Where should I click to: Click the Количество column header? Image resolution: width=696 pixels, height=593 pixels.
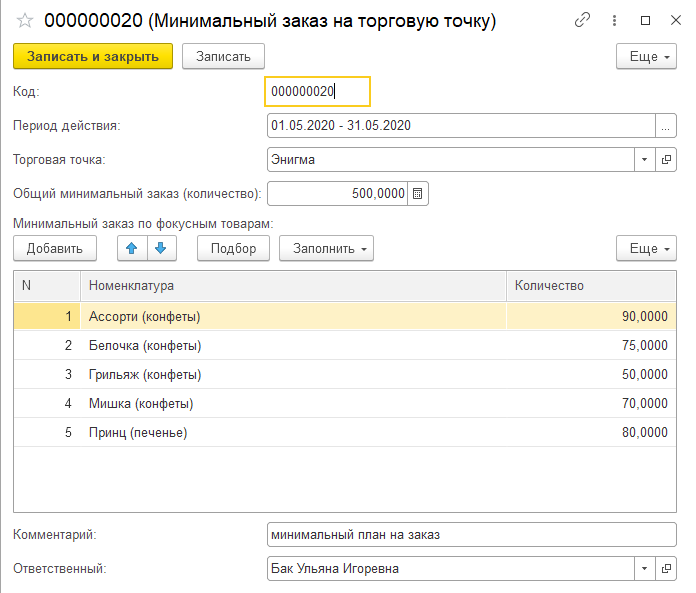(x=591, y=286)
